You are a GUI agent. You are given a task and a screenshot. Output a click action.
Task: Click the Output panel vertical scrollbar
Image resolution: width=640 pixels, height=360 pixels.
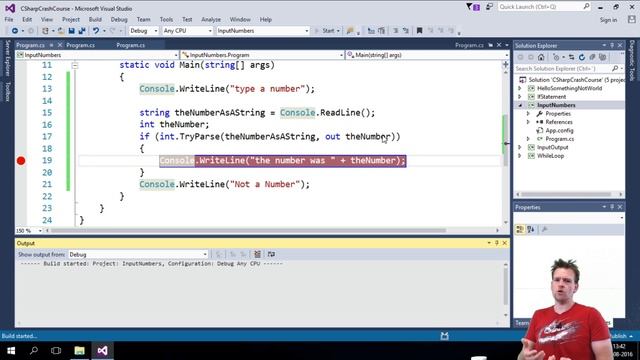[x=506, y=291]
